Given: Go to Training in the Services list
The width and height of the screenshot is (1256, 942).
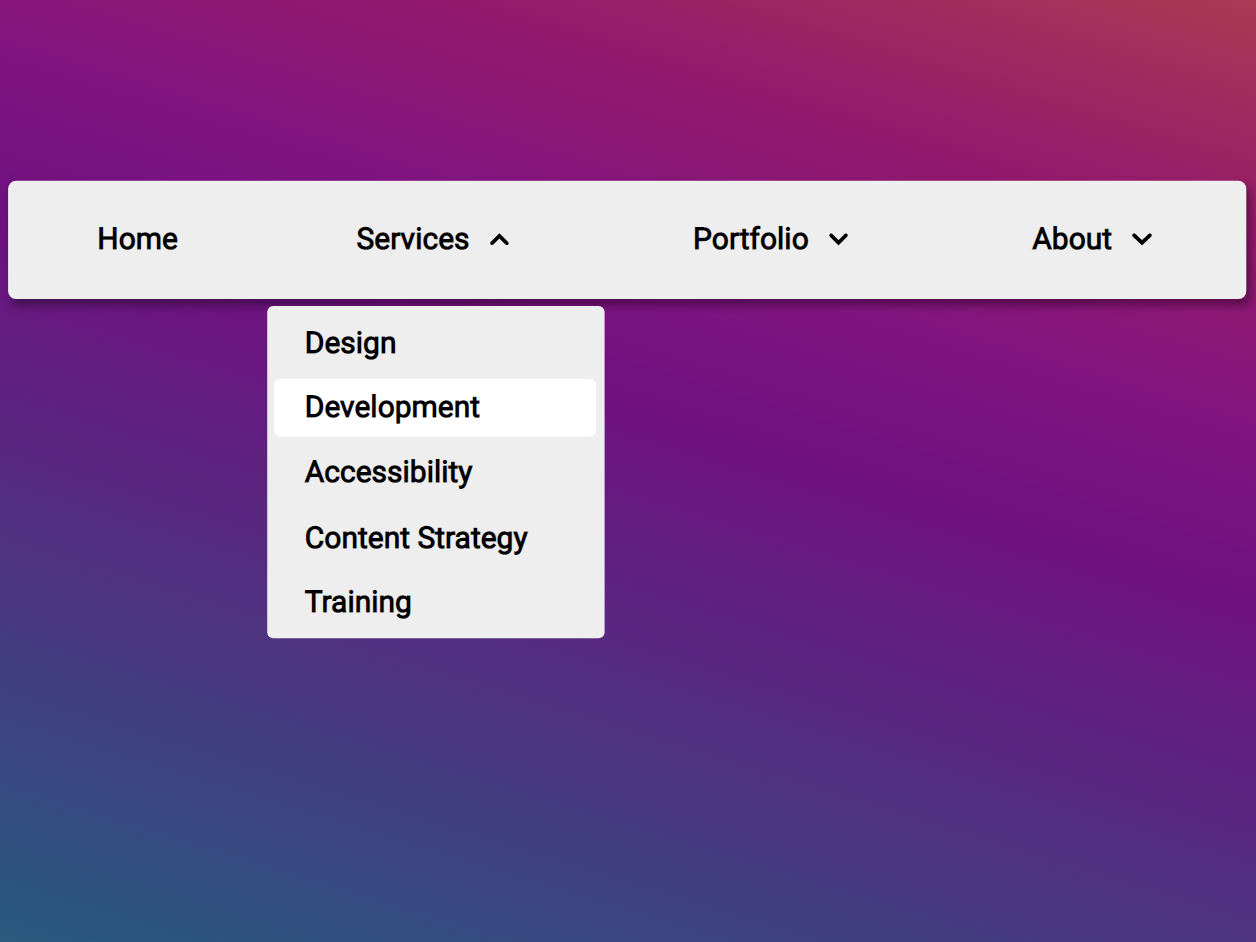Looking at the screenshot, I should coord(358,602).
